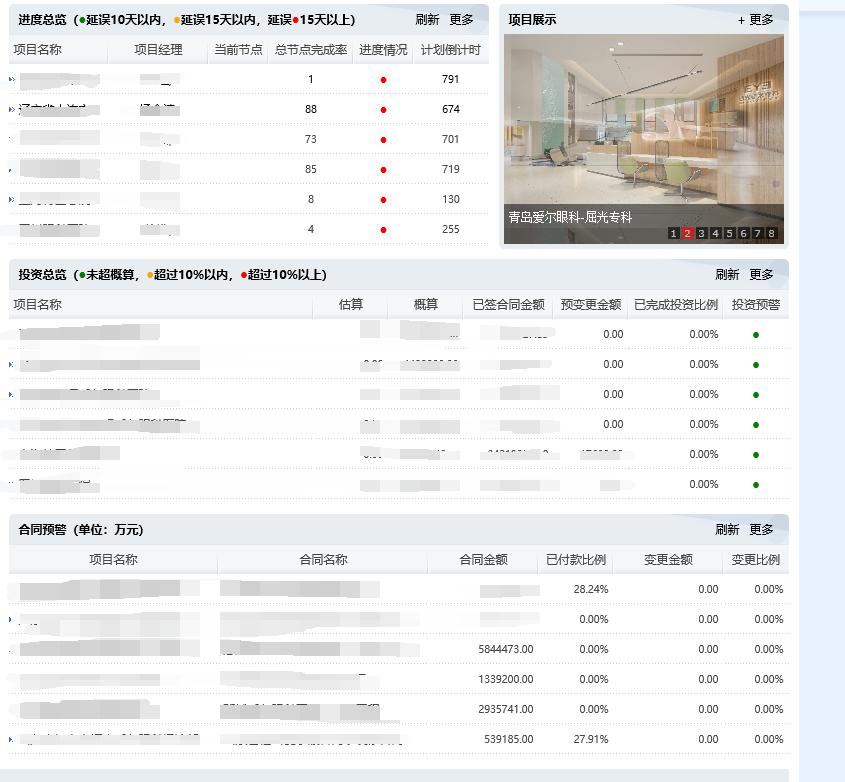Click the red status dot in the 255 countdown row
Image resolution: width=845 pixels, height=782 pixels.
[383, 230]
